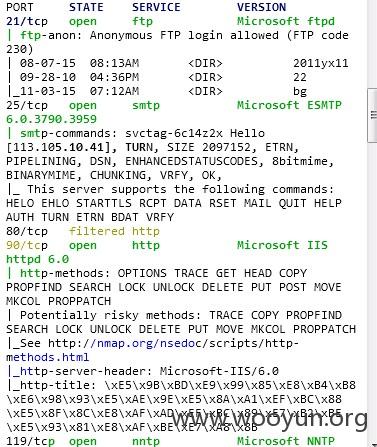Image resolution: width=377 pixels, height=447 pixels.
Task: Click the SERVICE column header
Action: [x=156, y=7]
